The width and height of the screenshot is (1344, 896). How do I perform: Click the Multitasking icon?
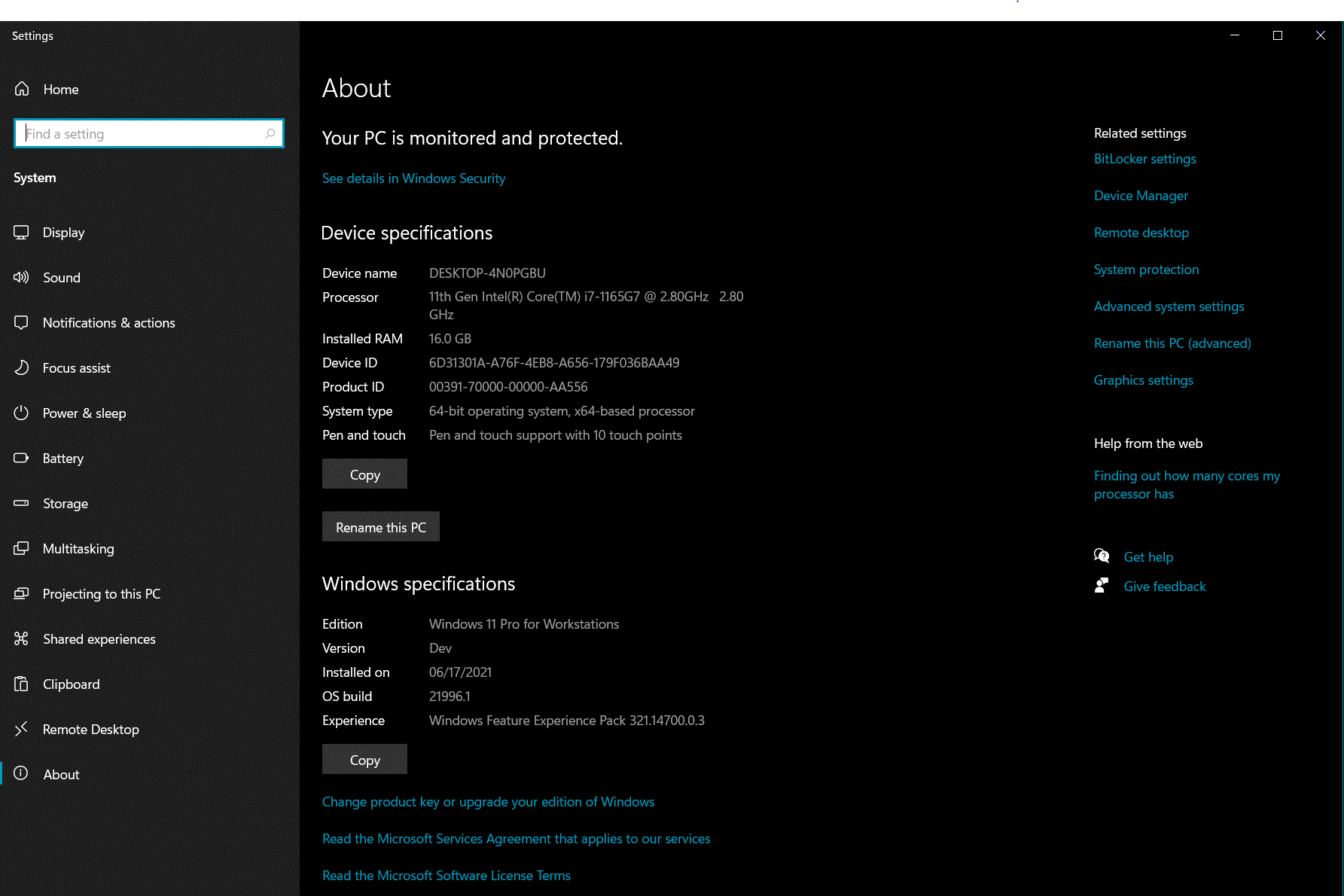(21, 548)
